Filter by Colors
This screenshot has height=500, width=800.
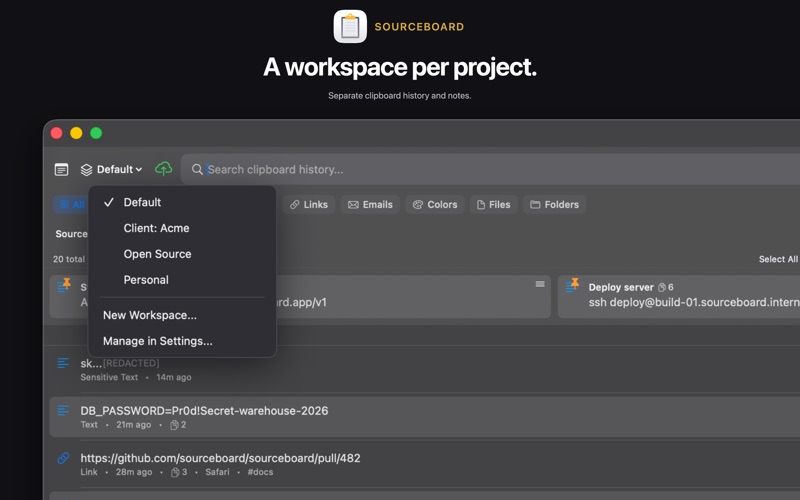pos(435,205)
